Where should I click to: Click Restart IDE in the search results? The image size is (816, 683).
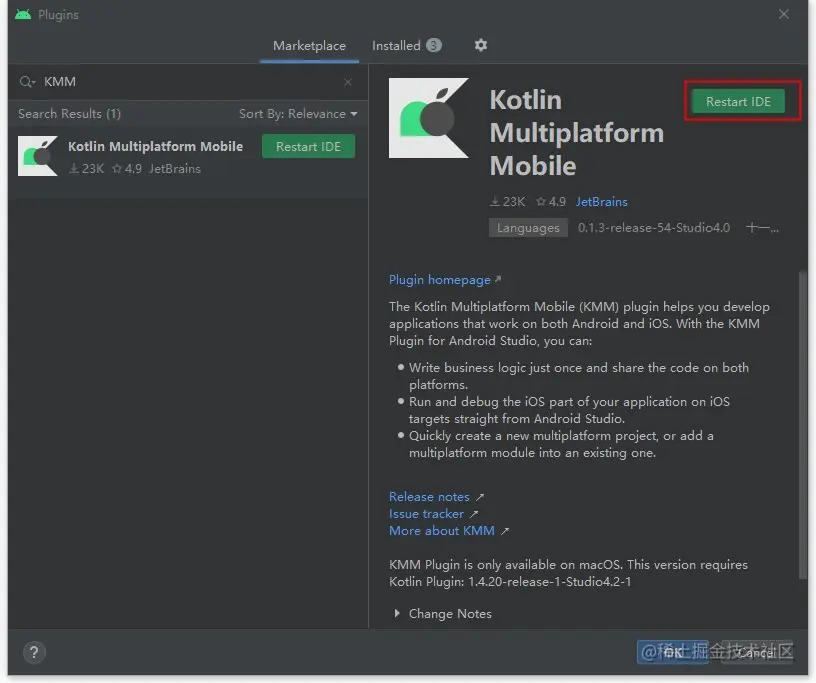pos(309,146)
